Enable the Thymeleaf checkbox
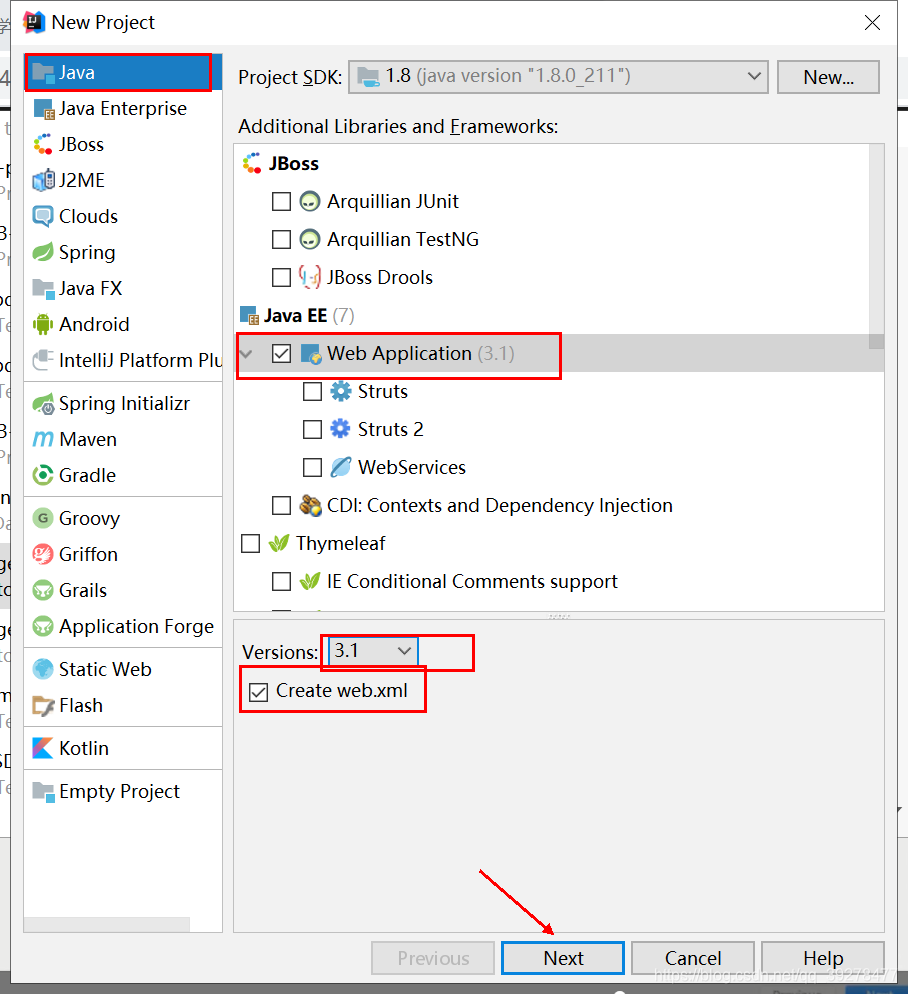The image size is (908, 994). (250, 544)
